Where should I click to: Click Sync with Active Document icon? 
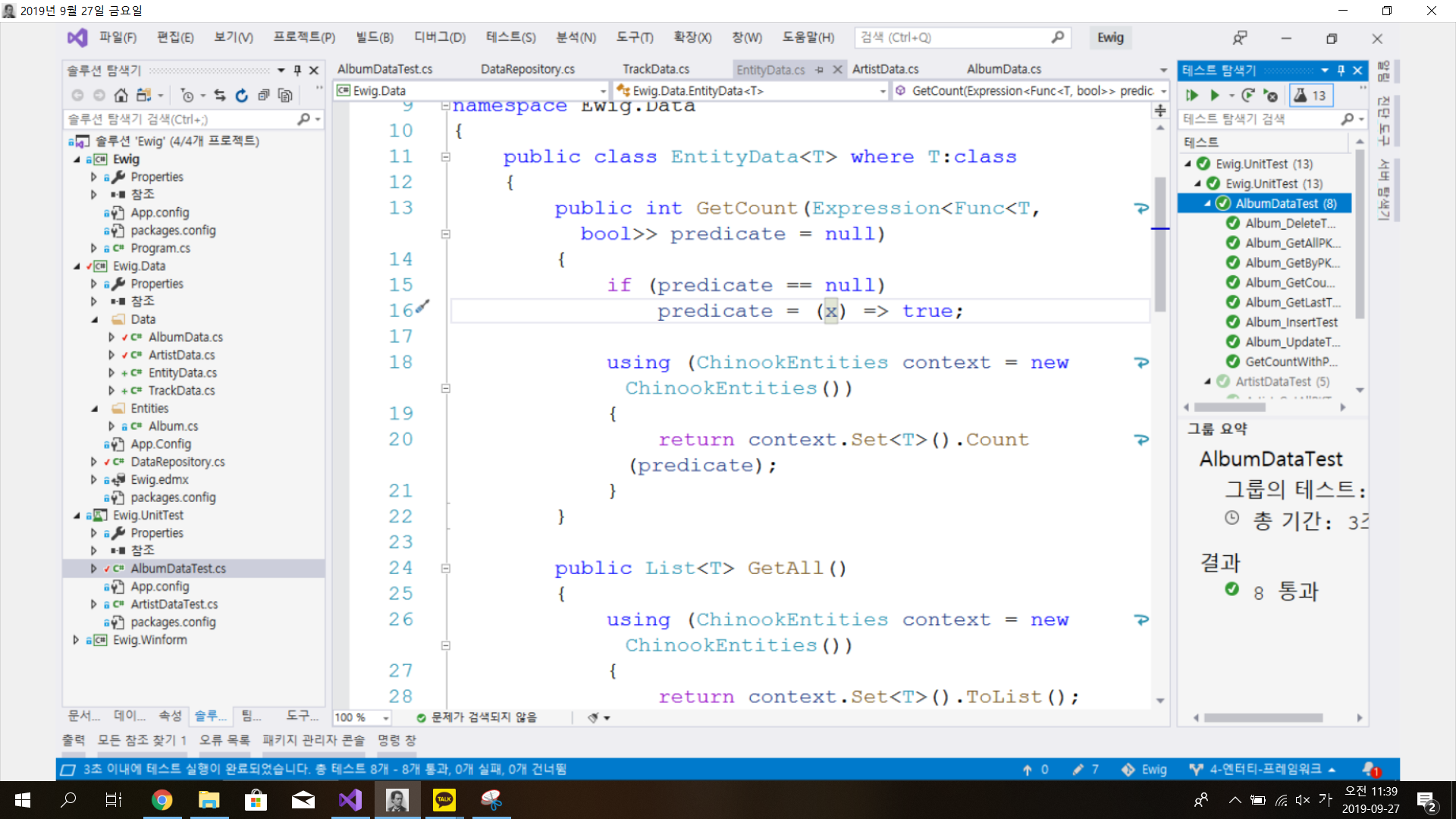click(219, 96)
